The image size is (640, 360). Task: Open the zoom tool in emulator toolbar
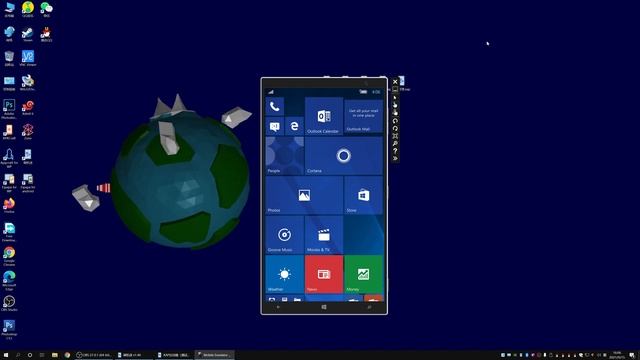[395, 144]
